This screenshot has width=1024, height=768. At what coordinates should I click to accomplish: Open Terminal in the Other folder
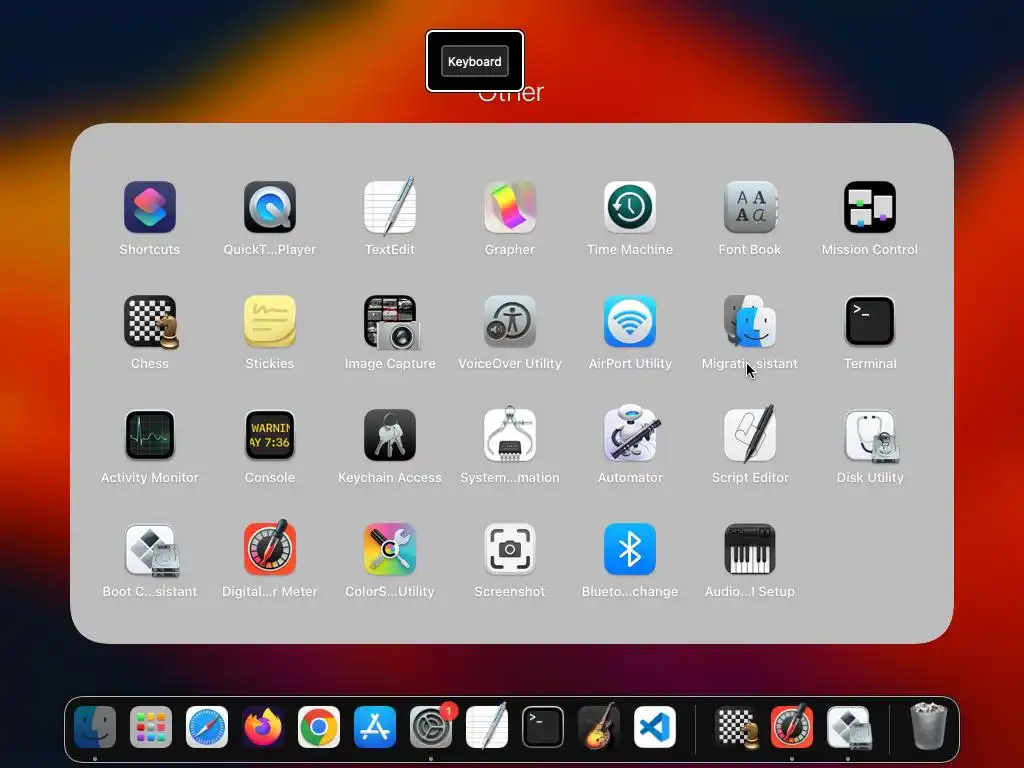(870, 321)
